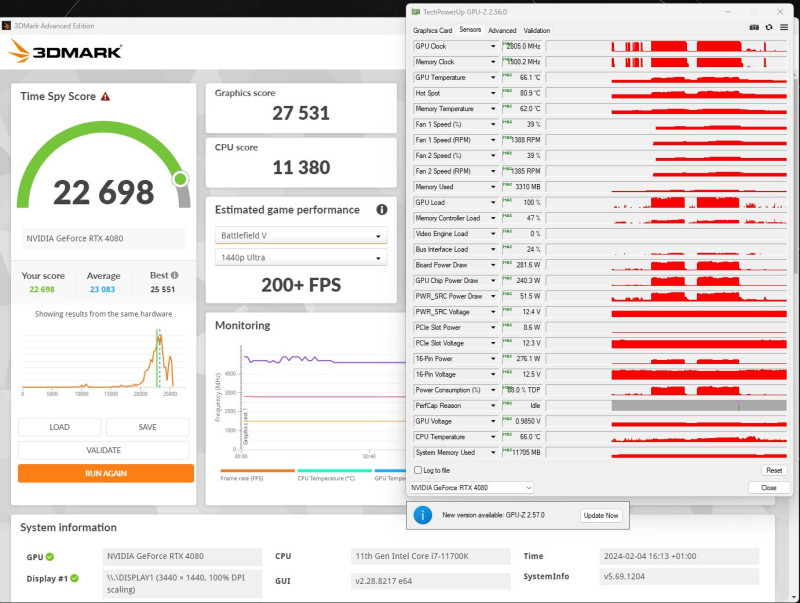Screen dimensions: 800x603
Task: Click the PerfCap Reason gray graph bar
Action: [x=699, y=406]
